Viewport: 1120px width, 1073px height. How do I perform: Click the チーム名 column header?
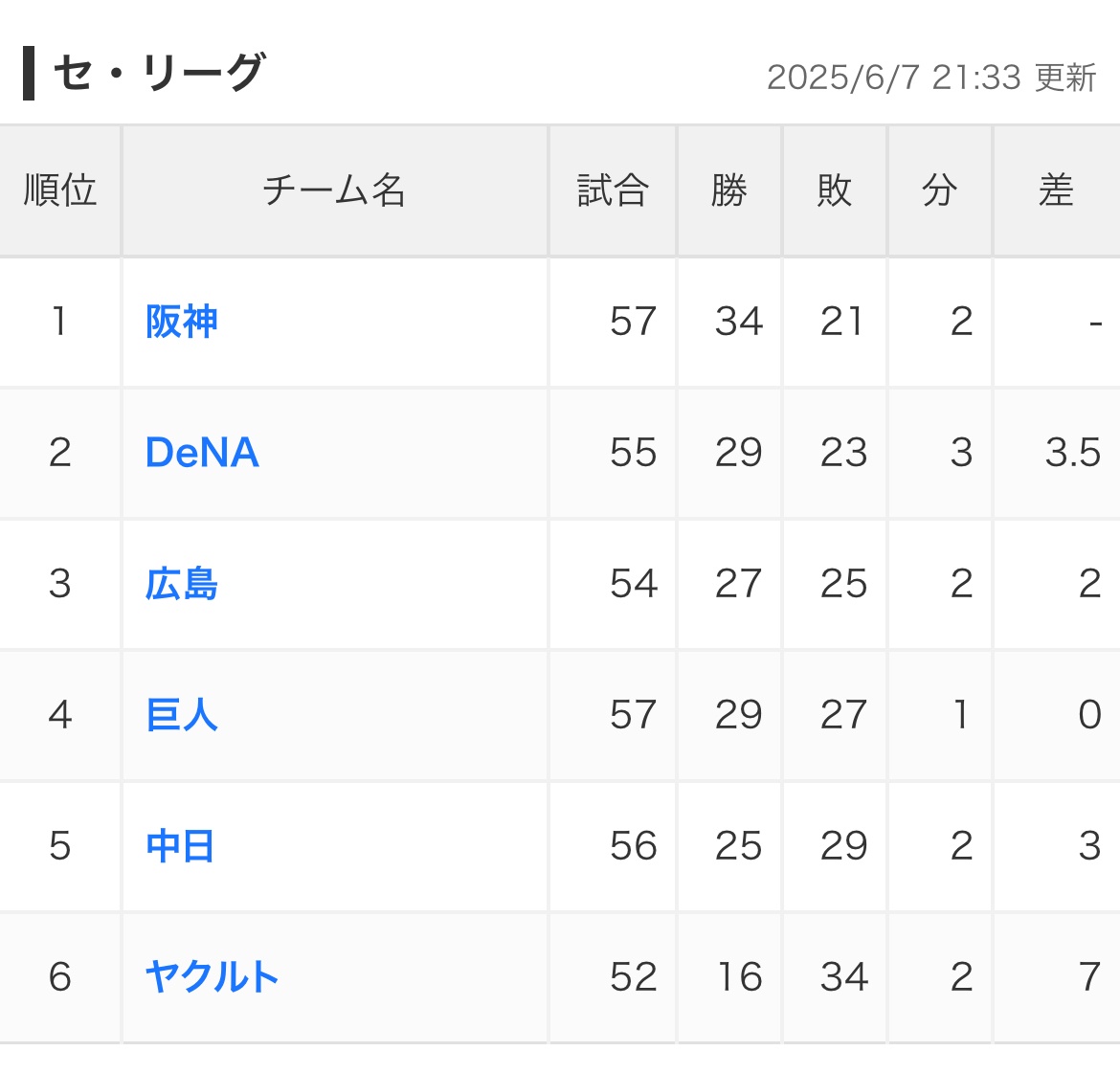coord(334,190)
